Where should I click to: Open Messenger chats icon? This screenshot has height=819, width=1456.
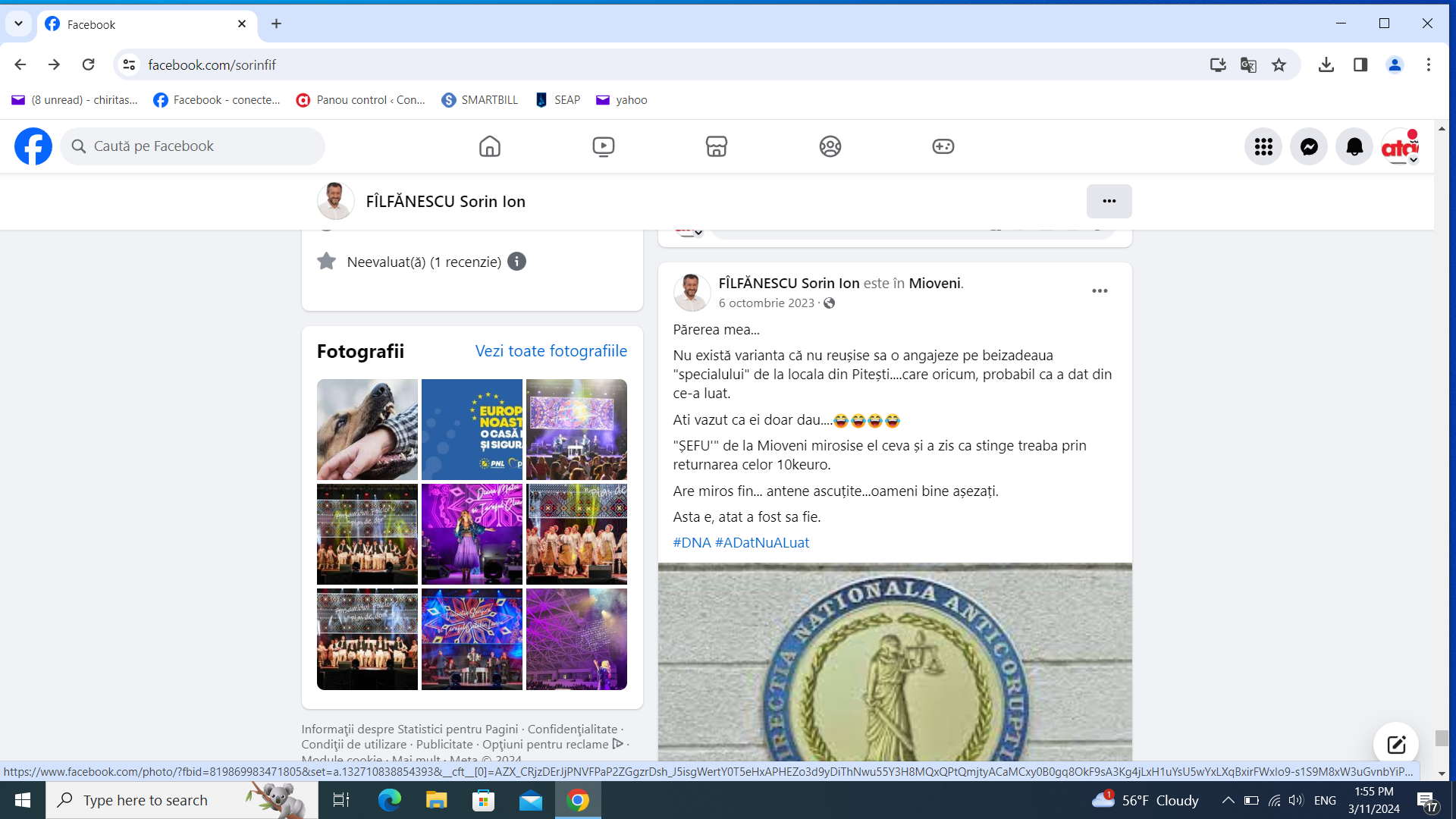tap(1309, 147)
